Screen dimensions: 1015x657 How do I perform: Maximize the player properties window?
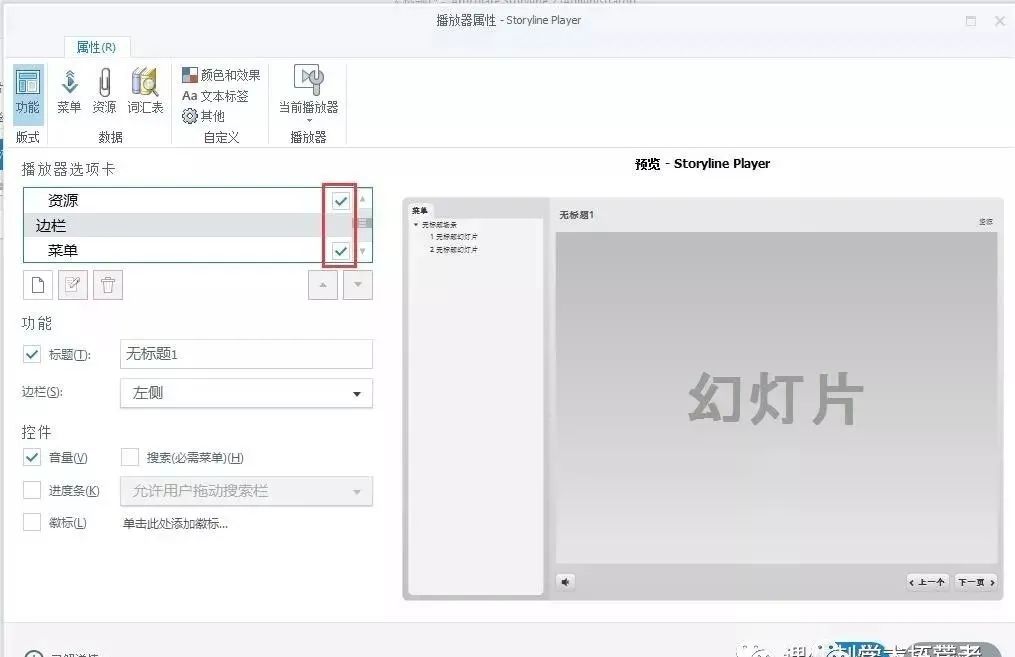tap(970, 21)
